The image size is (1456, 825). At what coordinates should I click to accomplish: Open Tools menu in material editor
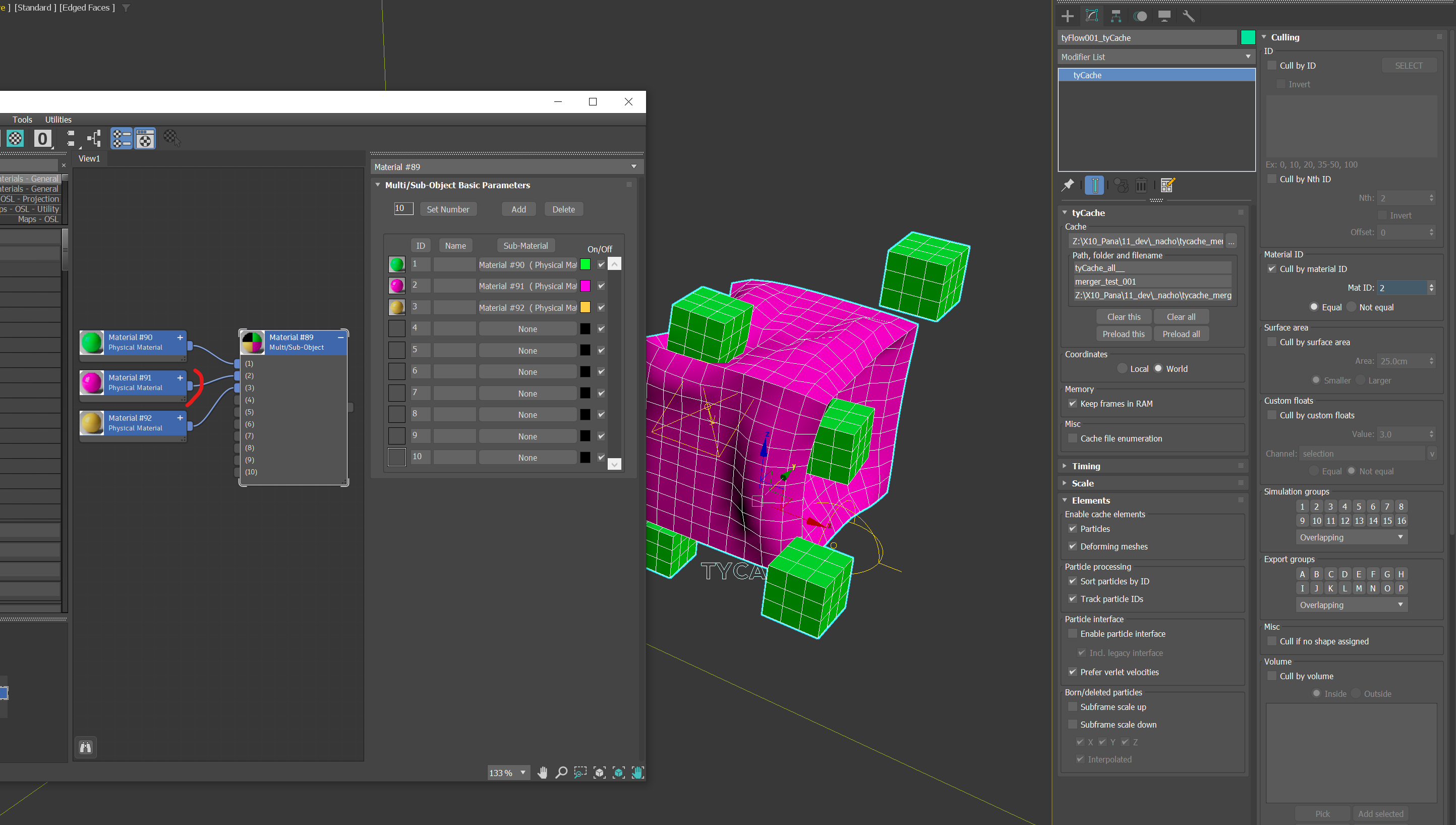pyautogui.click(x=22, y=120)
